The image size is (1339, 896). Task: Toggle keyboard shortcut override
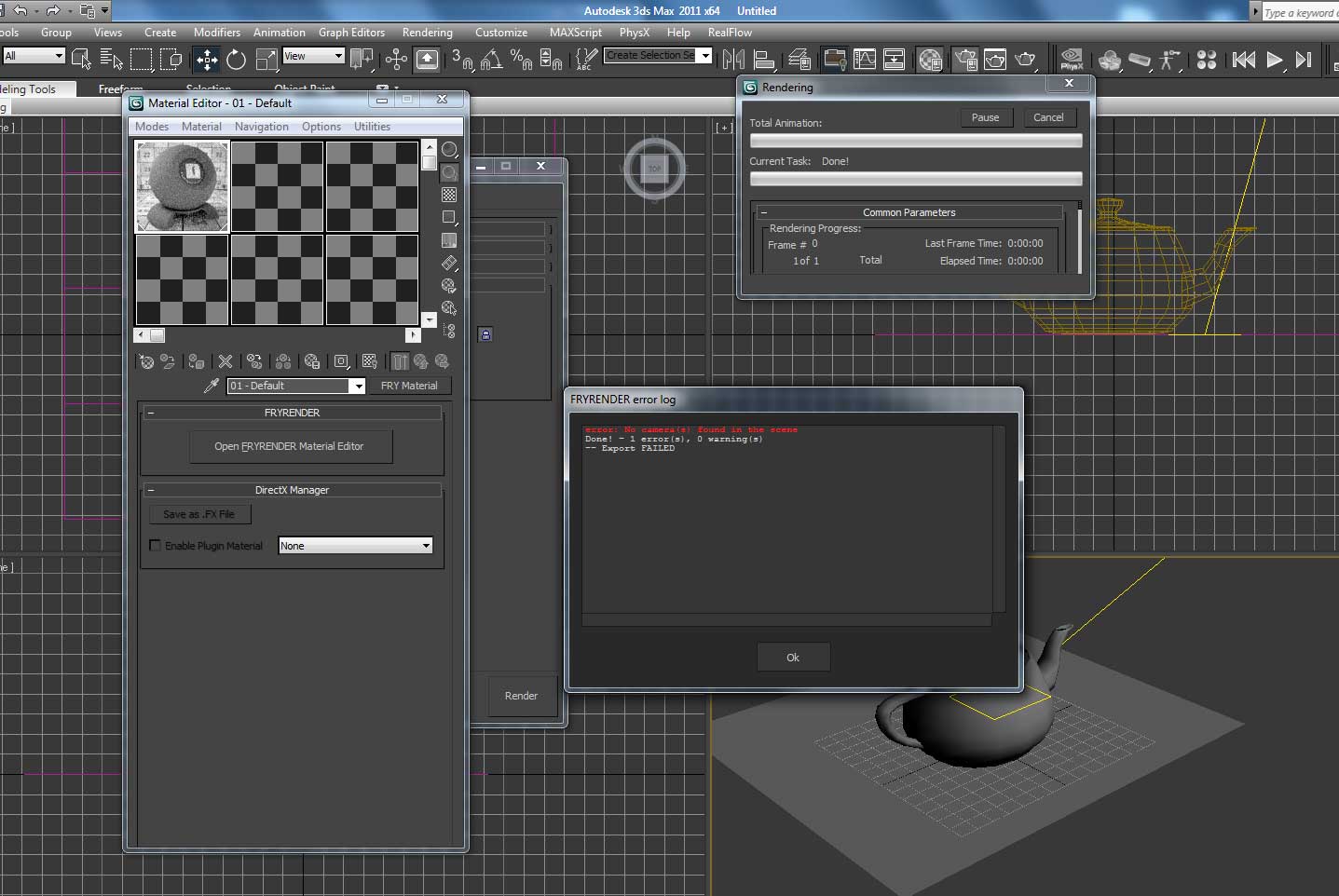pos(427,60)
